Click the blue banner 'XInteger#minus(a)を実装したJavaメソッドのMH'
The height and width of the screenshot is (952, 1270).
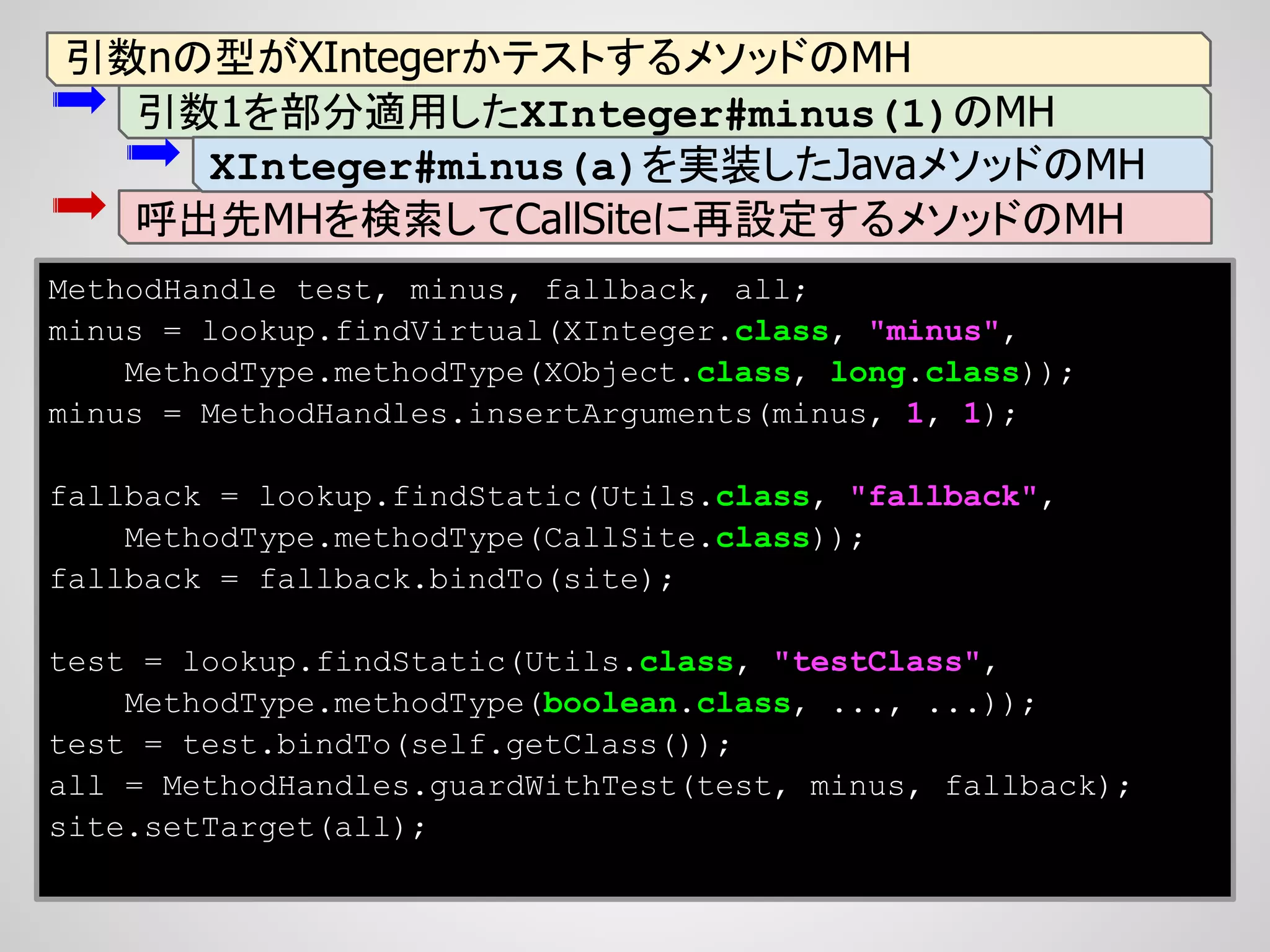coord(701,165)
